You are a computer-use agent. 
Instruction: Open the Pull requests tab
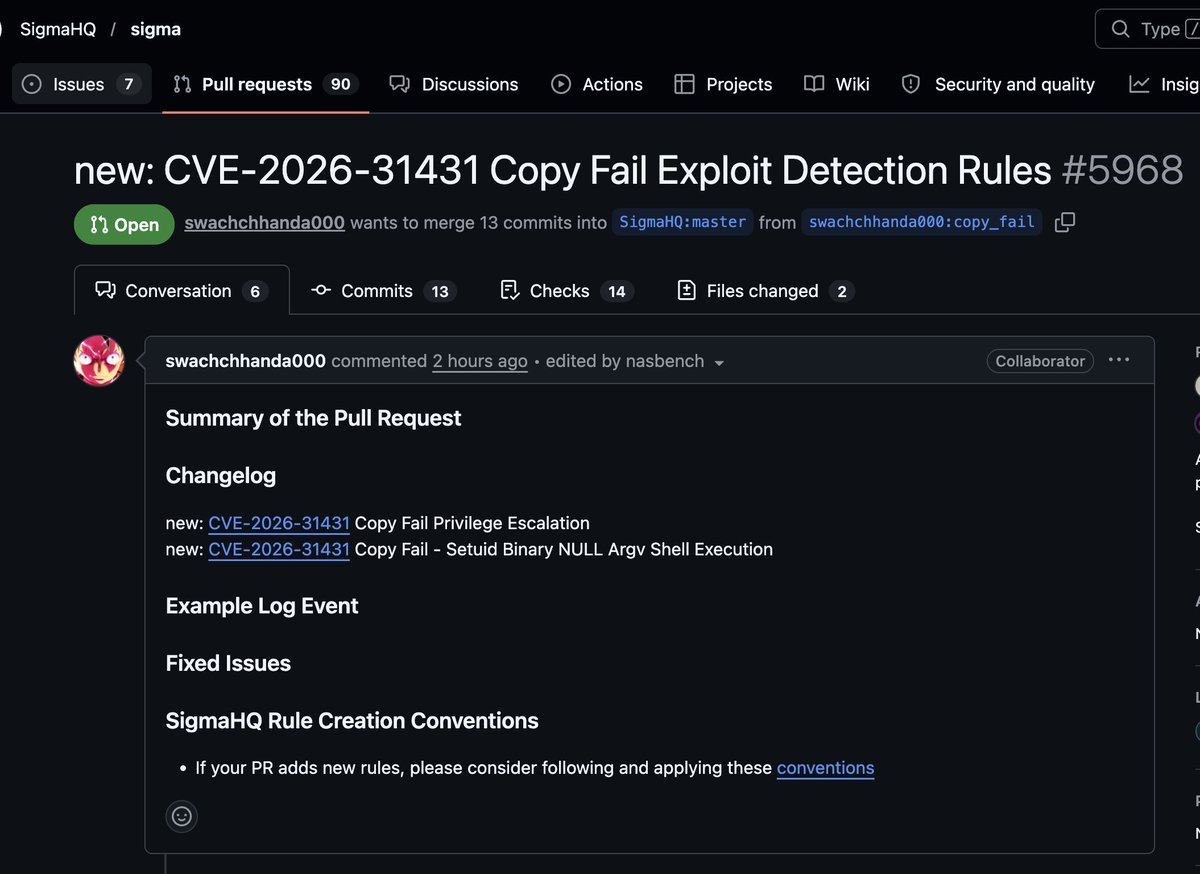pyautogui.click(x=265, y=84)
